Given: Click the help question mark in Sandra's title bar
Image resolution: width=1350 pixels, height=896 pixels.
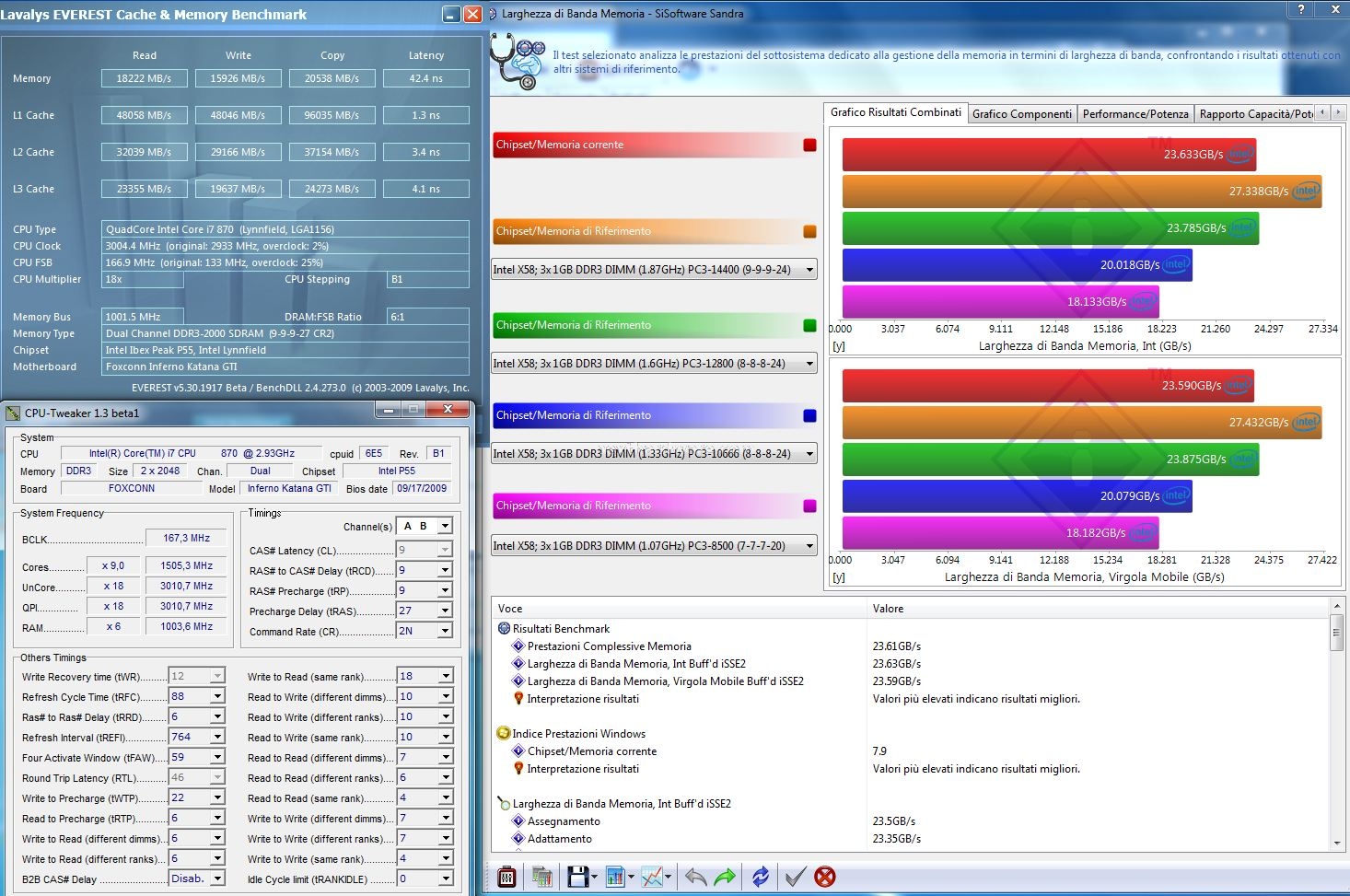Looking at the screenshot, I should [x=1300, y=9].
